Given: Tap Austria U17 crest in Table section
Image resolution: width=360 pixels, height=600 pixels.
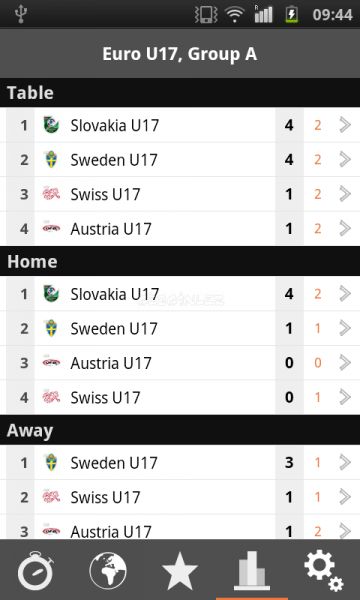Looking at the screenshot, I should tap(51, 228).
